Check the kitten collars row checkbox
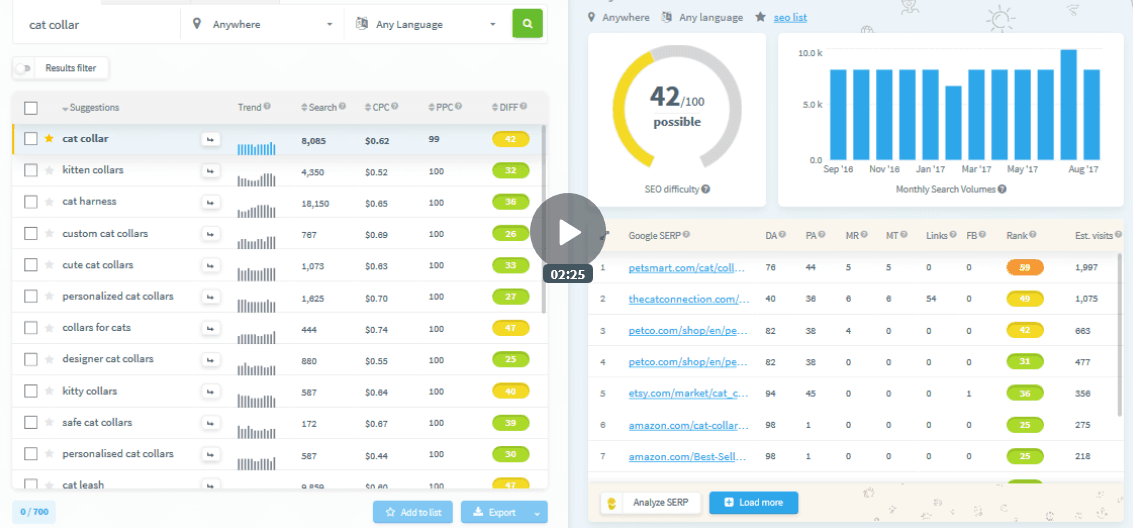The image size is (1133, 528). tap(30, 170)
